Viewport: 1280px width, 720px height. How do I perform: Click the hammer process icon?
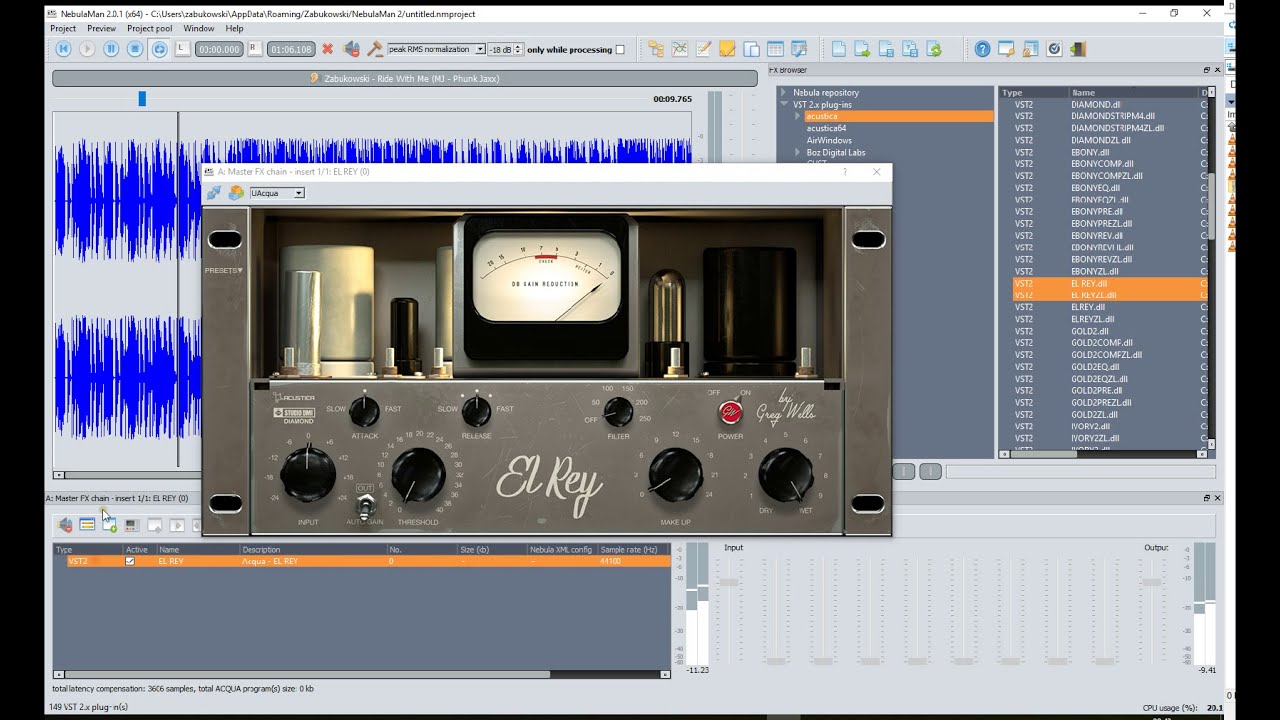click(x=375, y=49)
